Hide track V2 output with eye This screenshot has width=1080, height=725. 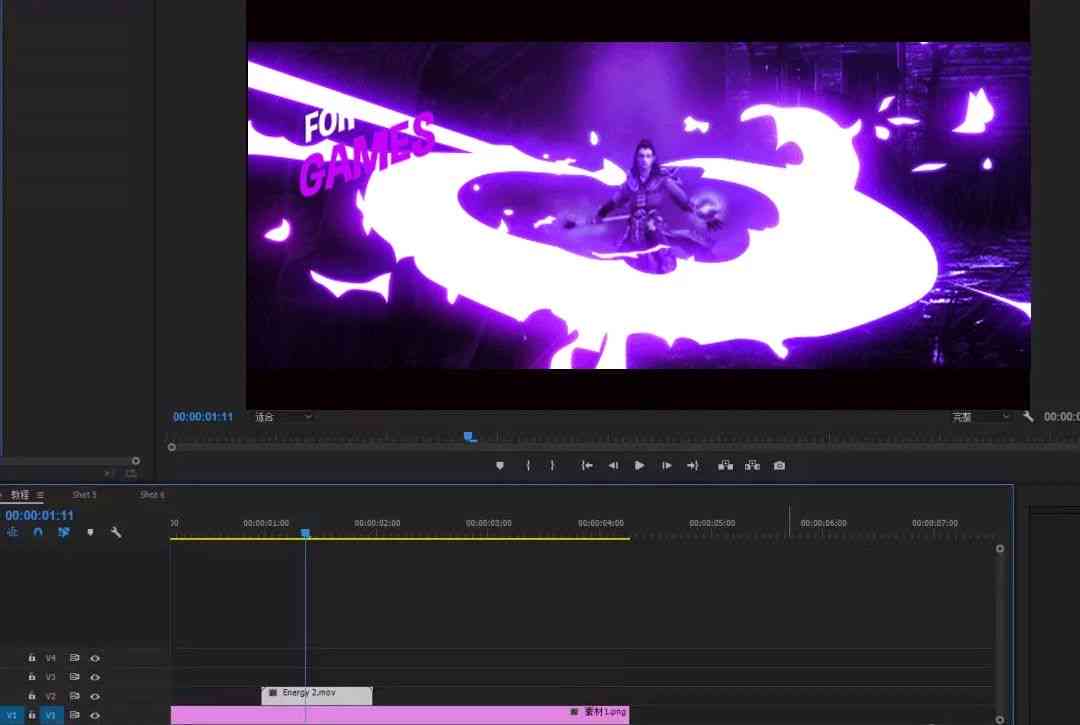95,696
